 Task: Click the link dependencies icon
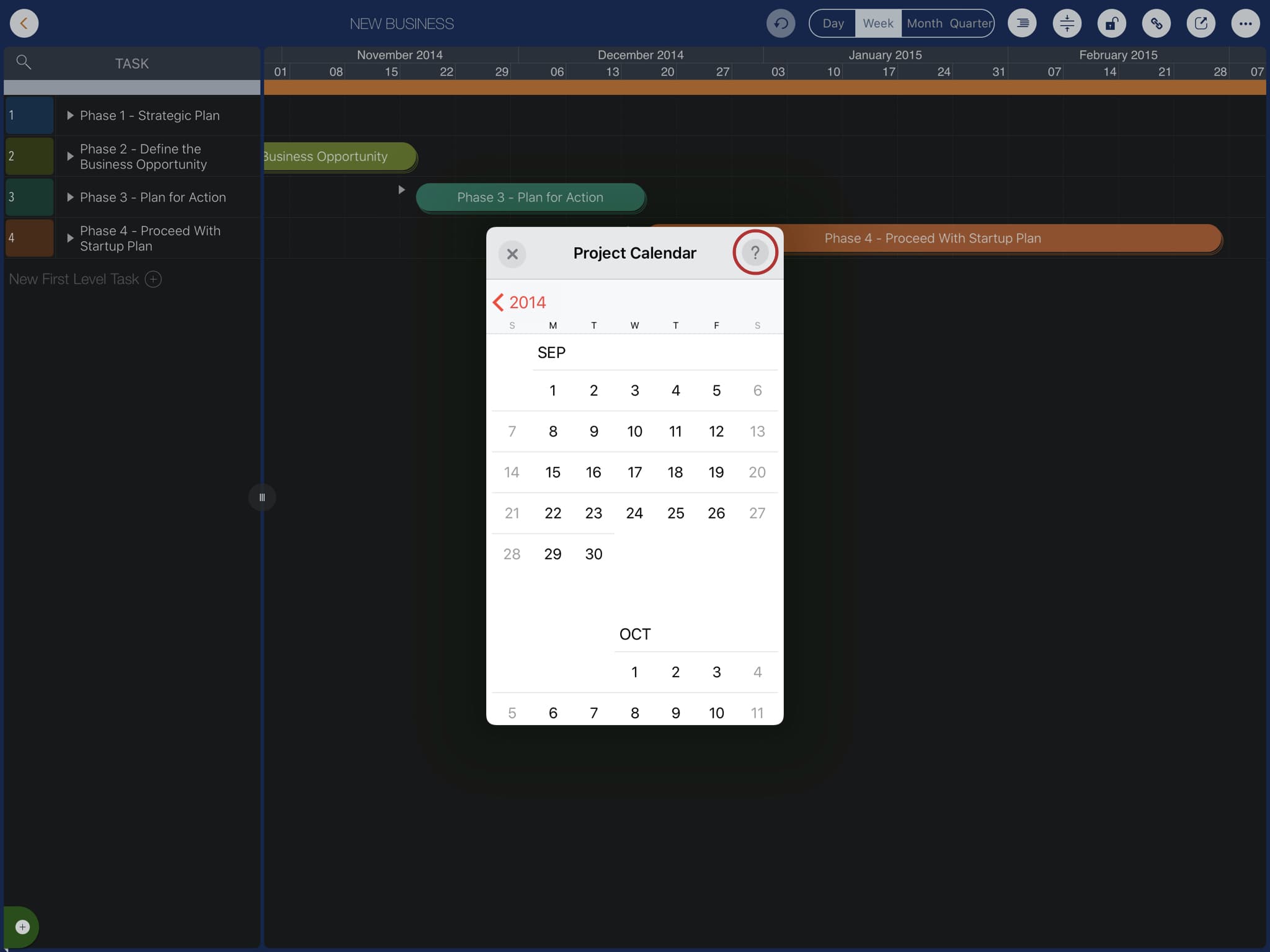(x=1157, y=24)
